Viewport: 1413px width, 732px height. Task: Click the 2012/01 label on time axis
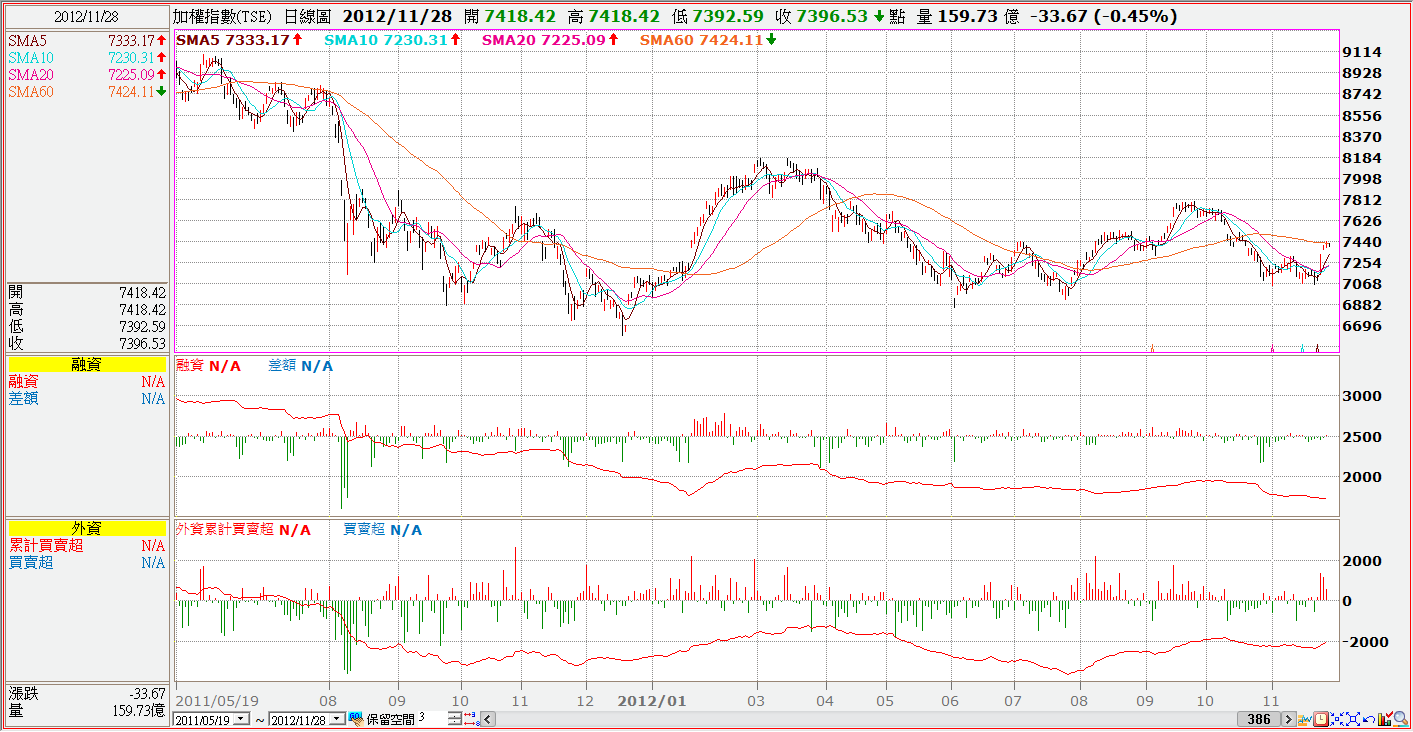(x=652, y=701)
